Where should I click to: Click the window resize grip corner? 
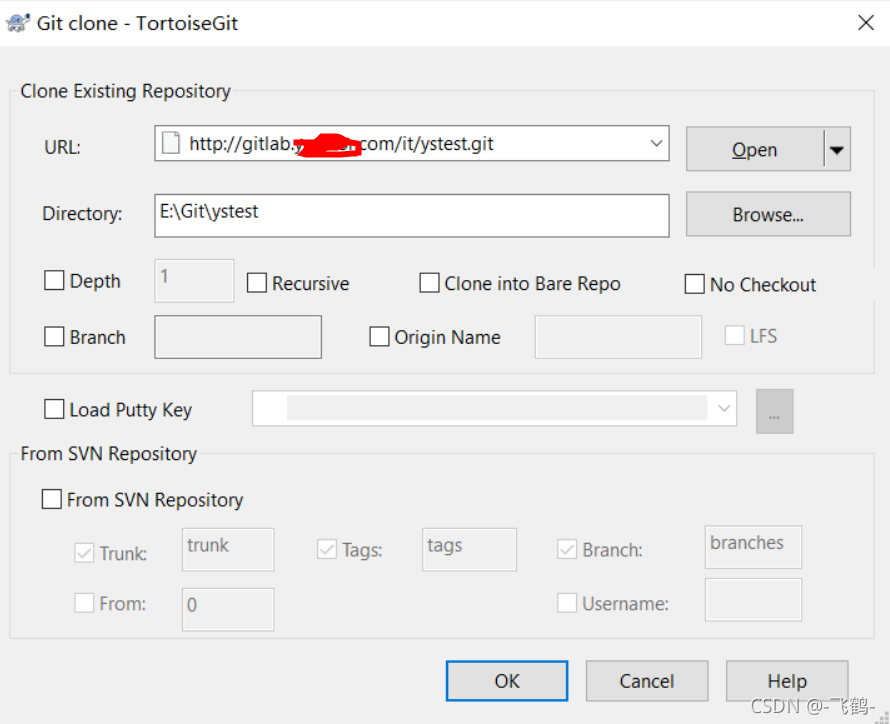pyautogui.click(x=883, y=717)
